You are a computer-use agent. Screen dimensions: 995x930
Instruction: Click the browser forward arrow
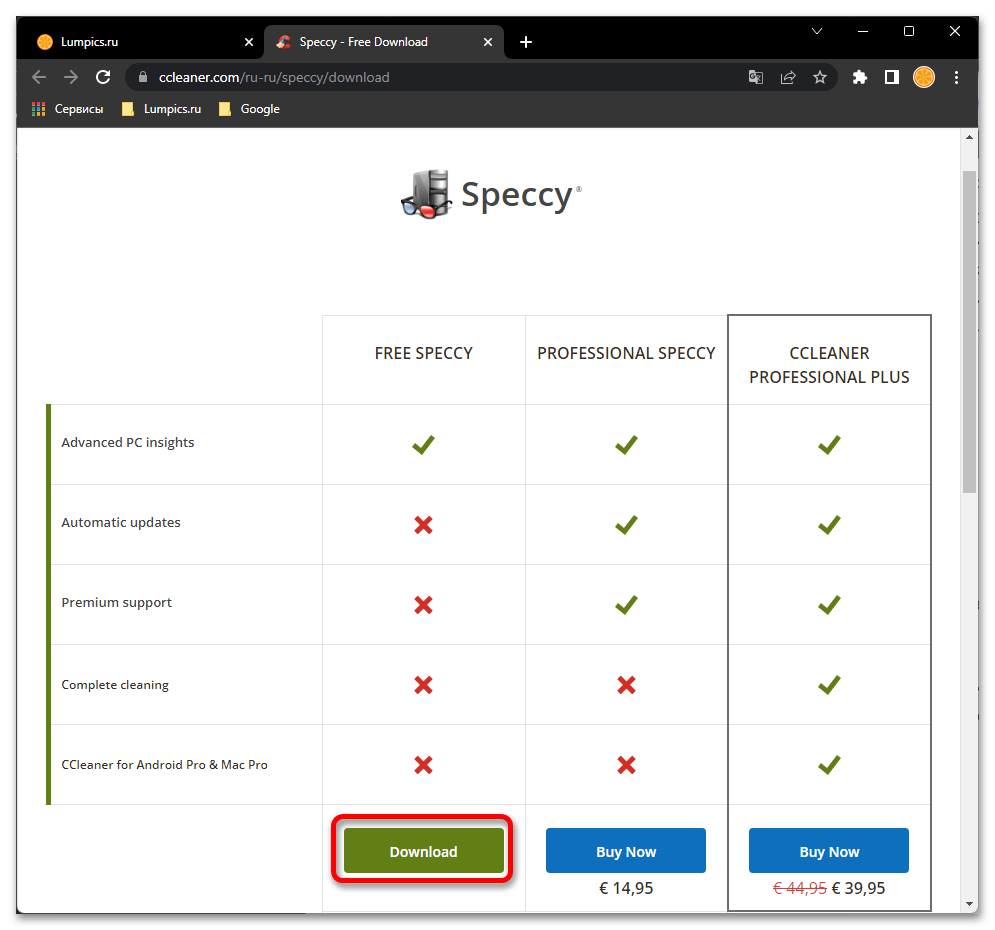(x=71, y=77)
